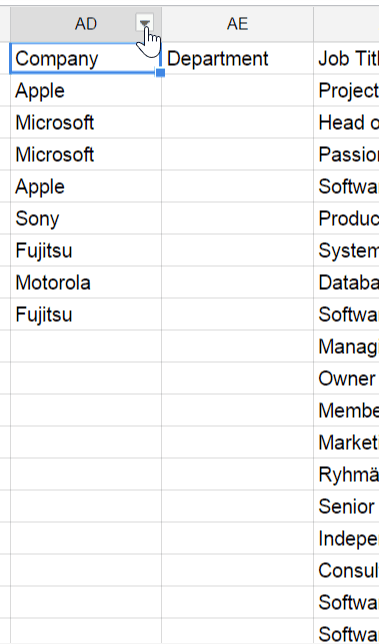Click the second Microsoft cell

tap(85, 154)
